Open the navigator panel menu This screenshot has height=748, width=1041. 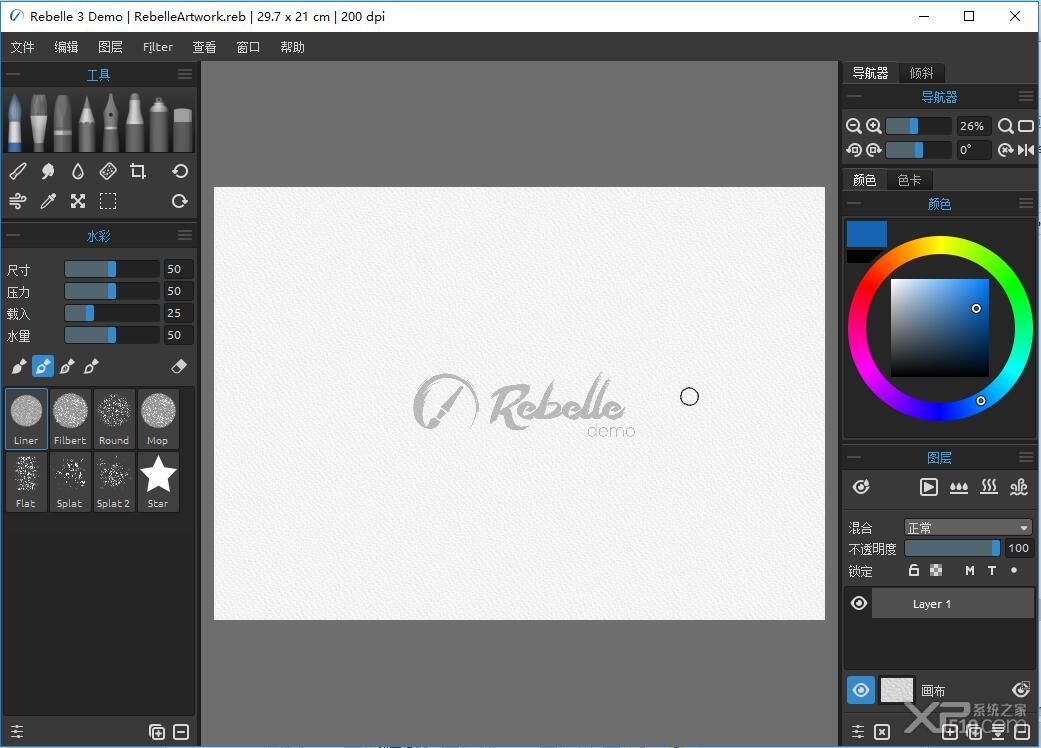(1026, 97)
